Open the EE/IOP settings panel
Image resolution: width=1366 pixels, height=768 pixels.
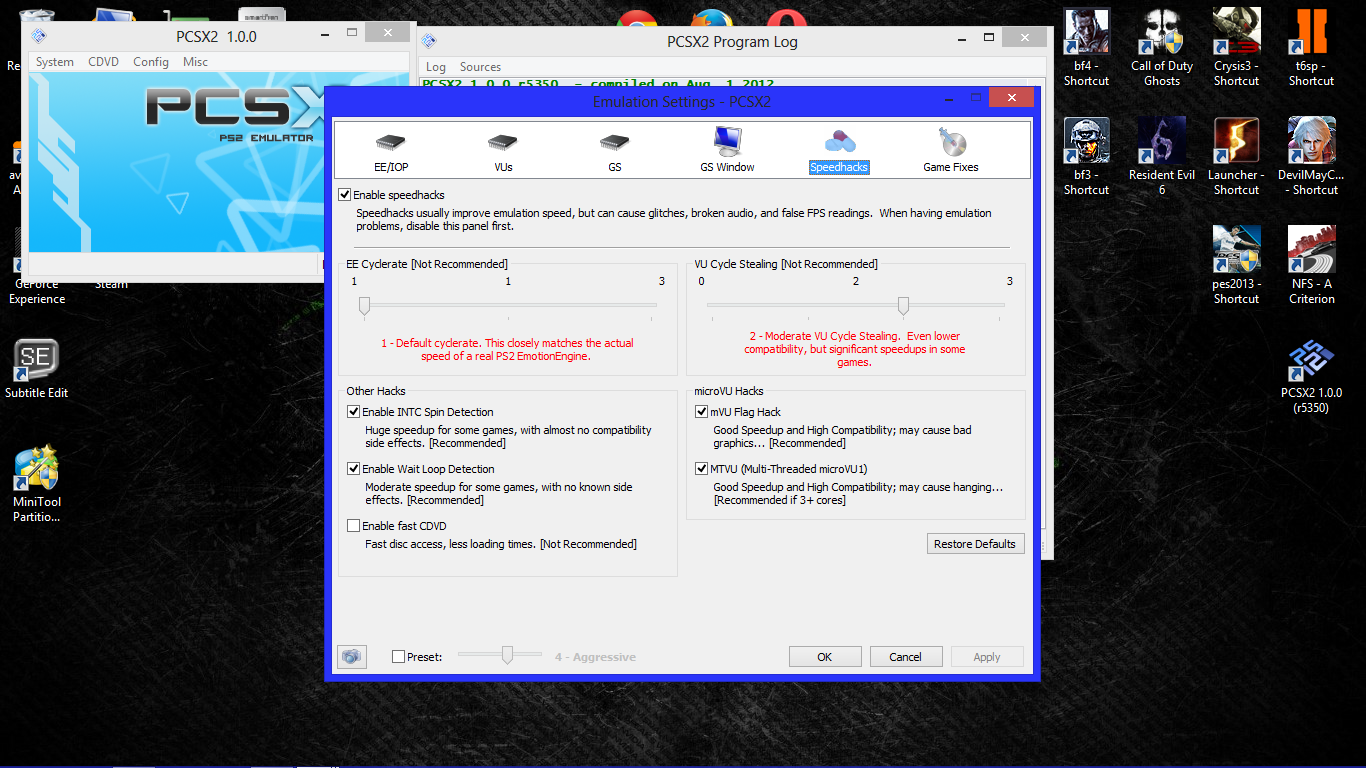[391, 150]
